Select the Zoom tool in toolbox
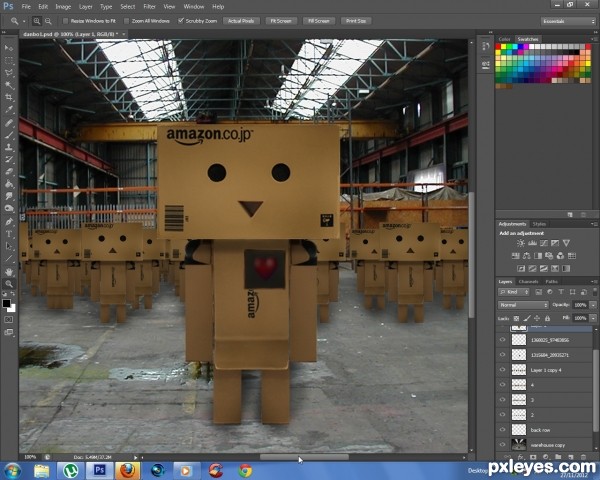 (8, 284)
